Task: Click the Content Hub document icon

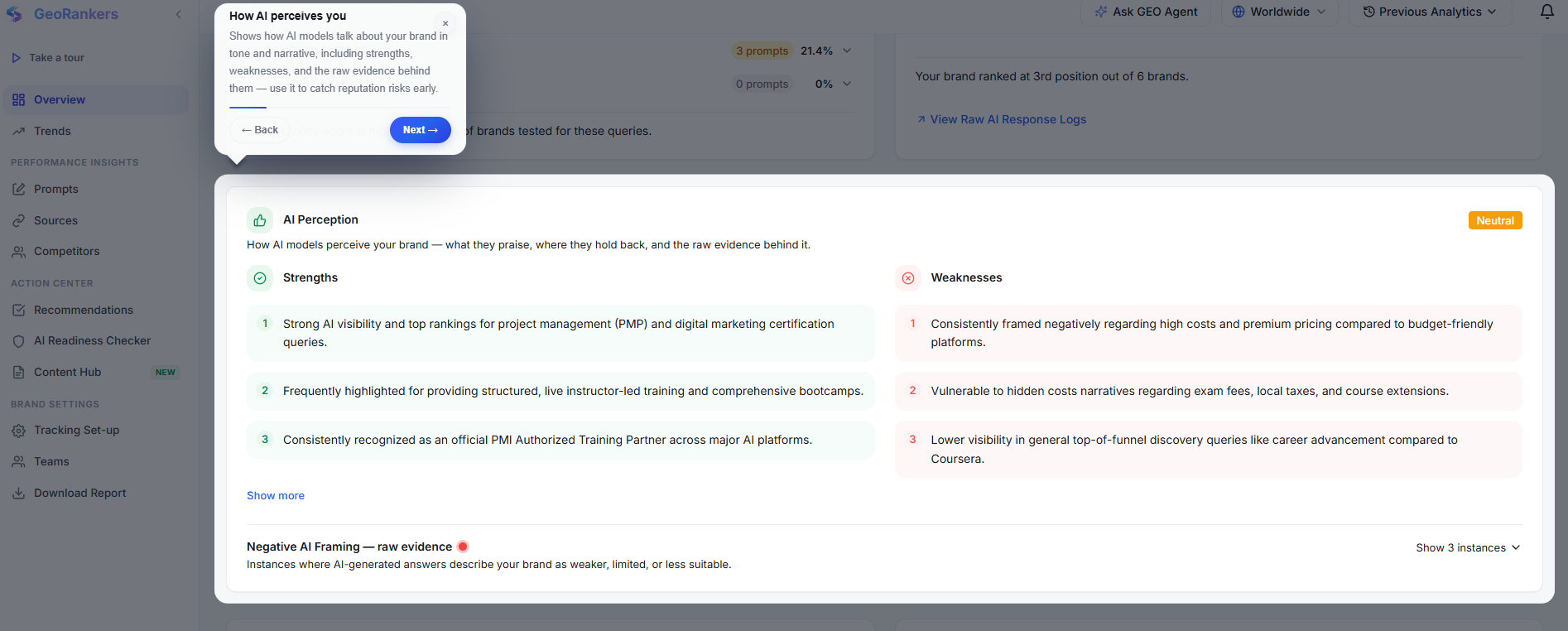Action: click(18, 373)
